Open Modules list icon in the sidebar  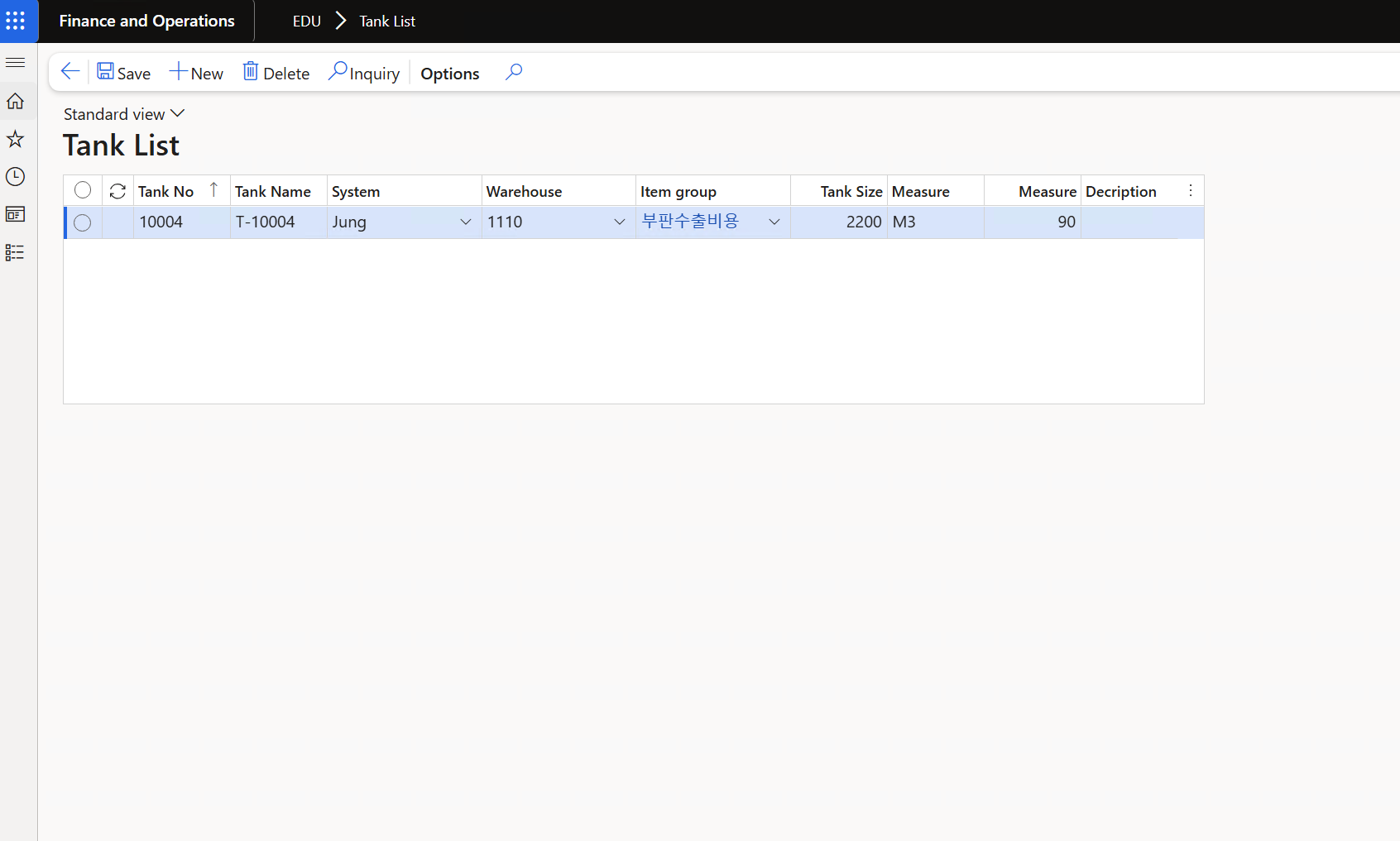(15, 252)
